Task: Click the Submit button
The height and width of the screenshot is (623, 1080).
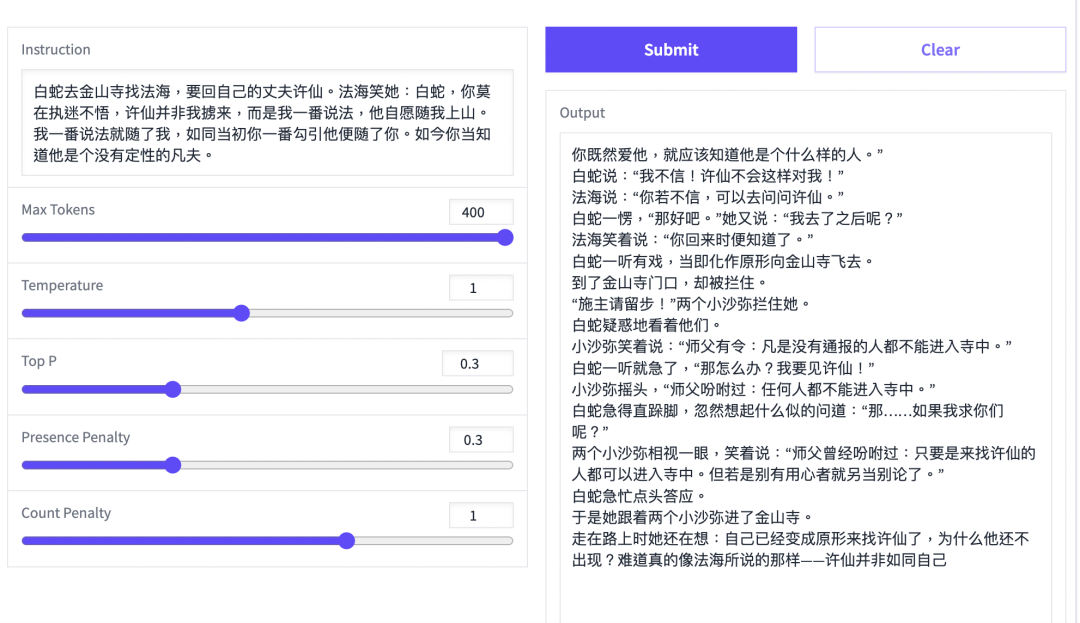Action: pos(670,50)
